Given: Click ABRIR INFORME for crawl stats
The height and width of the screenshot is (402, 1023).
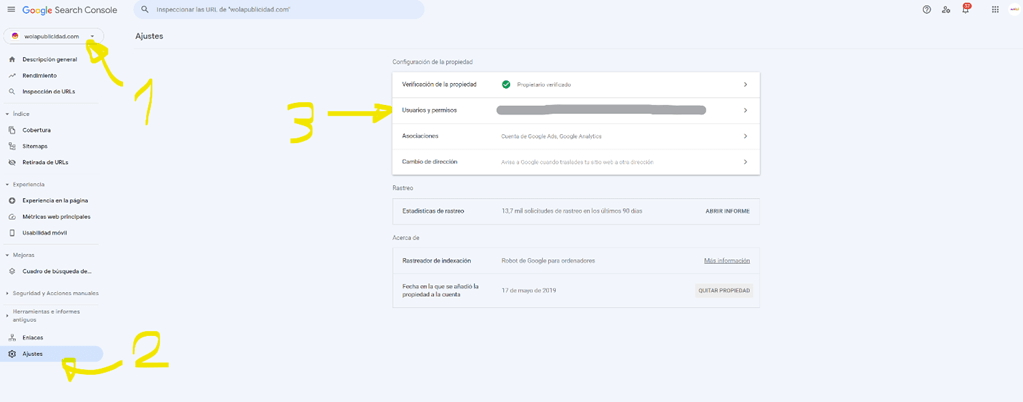Looking at the screenshot, I should (x=727, y=211).
